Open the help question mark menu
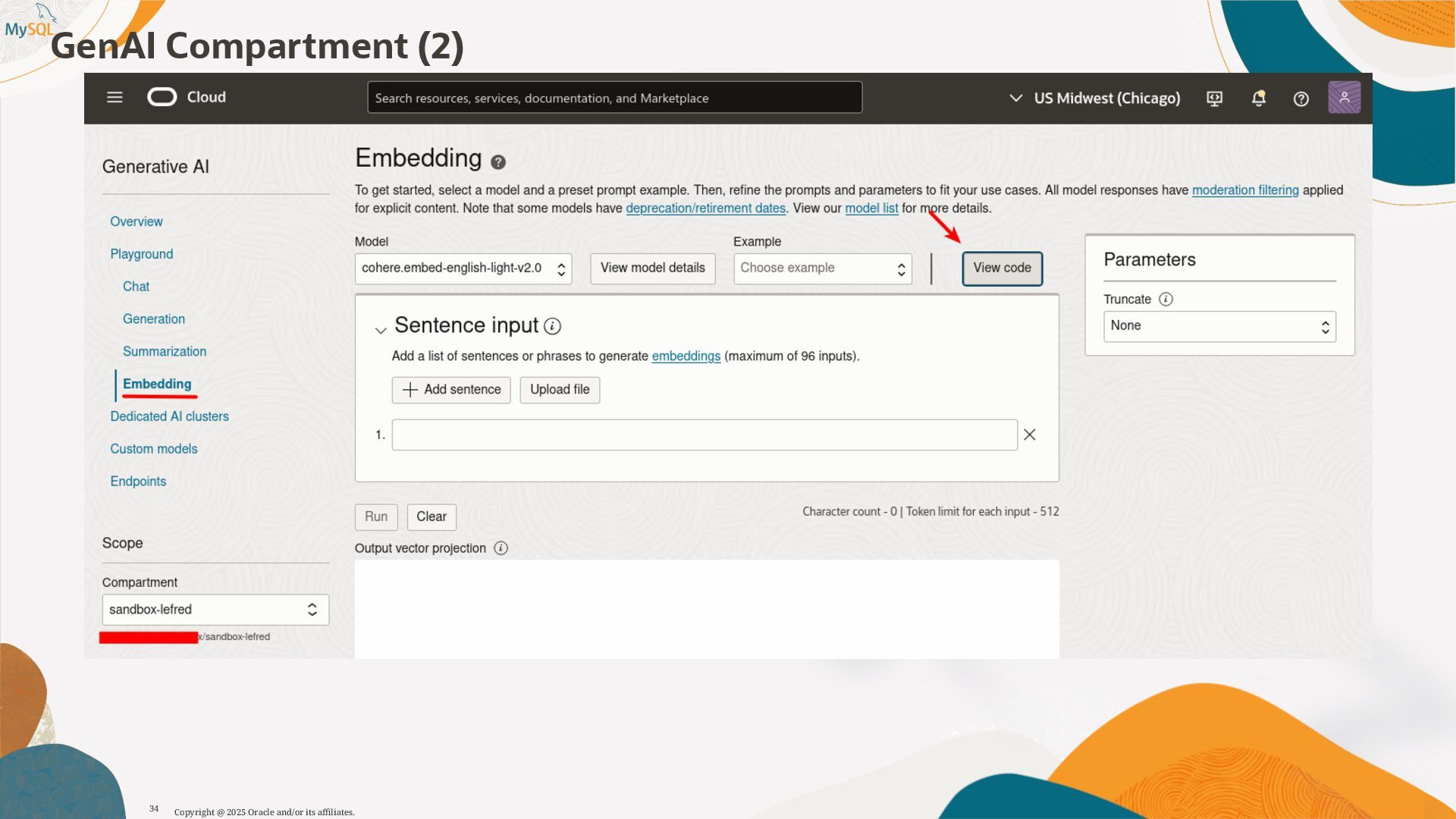Screen dimensions: 1456x819 (x=1301, y=99)
